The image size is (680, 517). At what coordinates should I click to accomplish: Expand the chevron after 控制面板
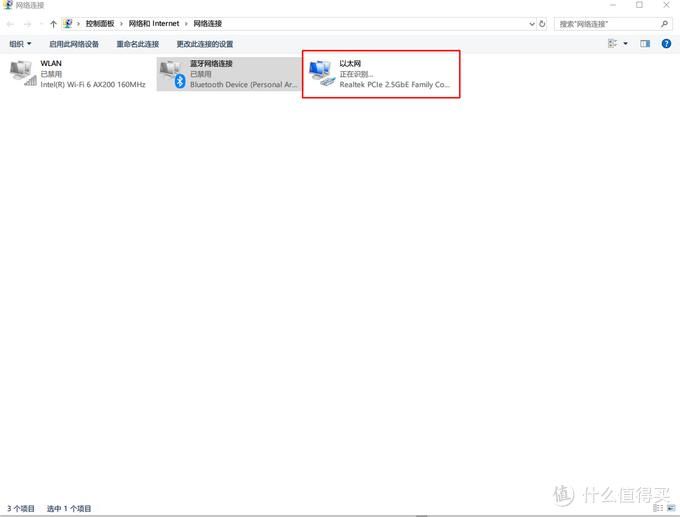pyautogui.click(x=121, y=24)
